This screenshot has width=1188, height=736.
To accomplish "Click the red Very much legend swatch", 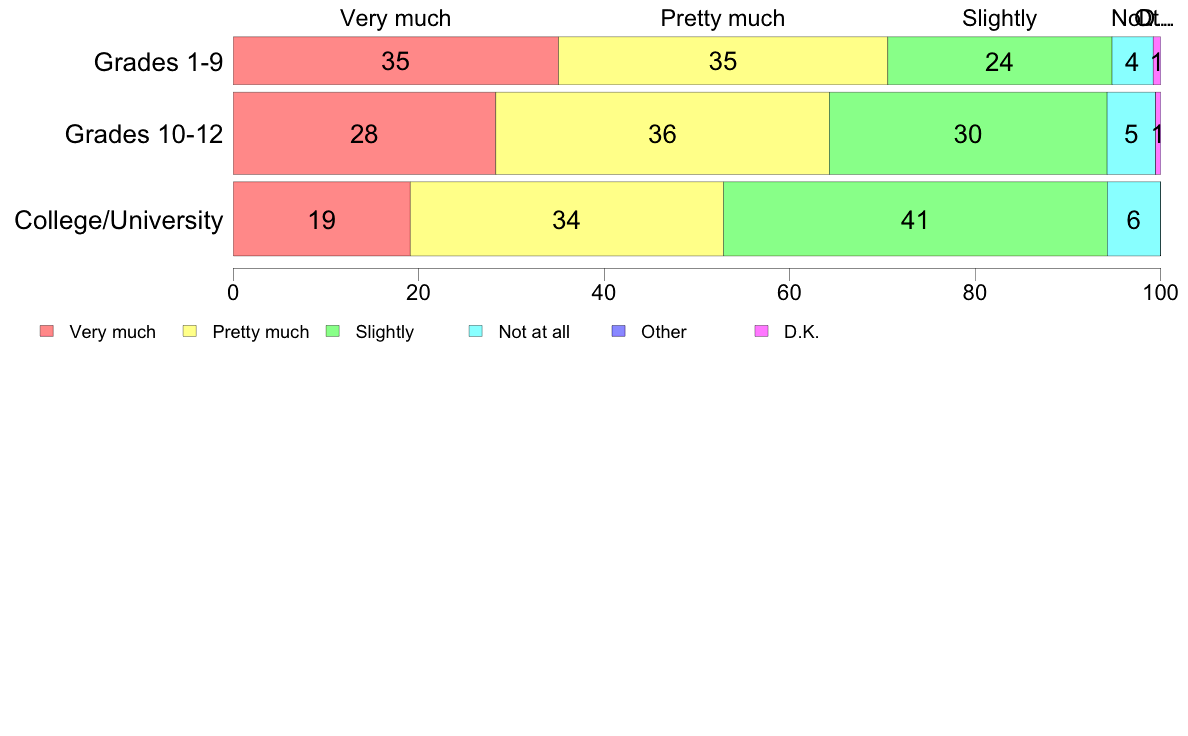I will point(47,331).
